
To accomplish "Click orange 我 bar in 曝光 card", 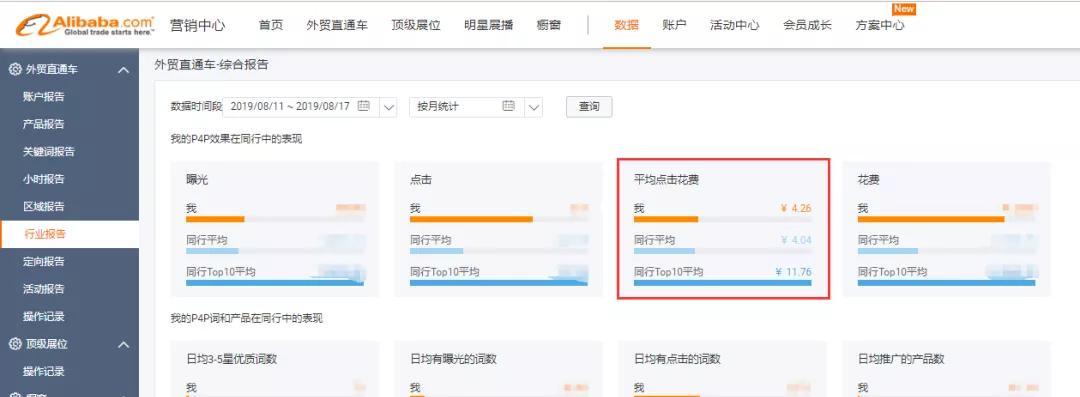I will point(215,219).
